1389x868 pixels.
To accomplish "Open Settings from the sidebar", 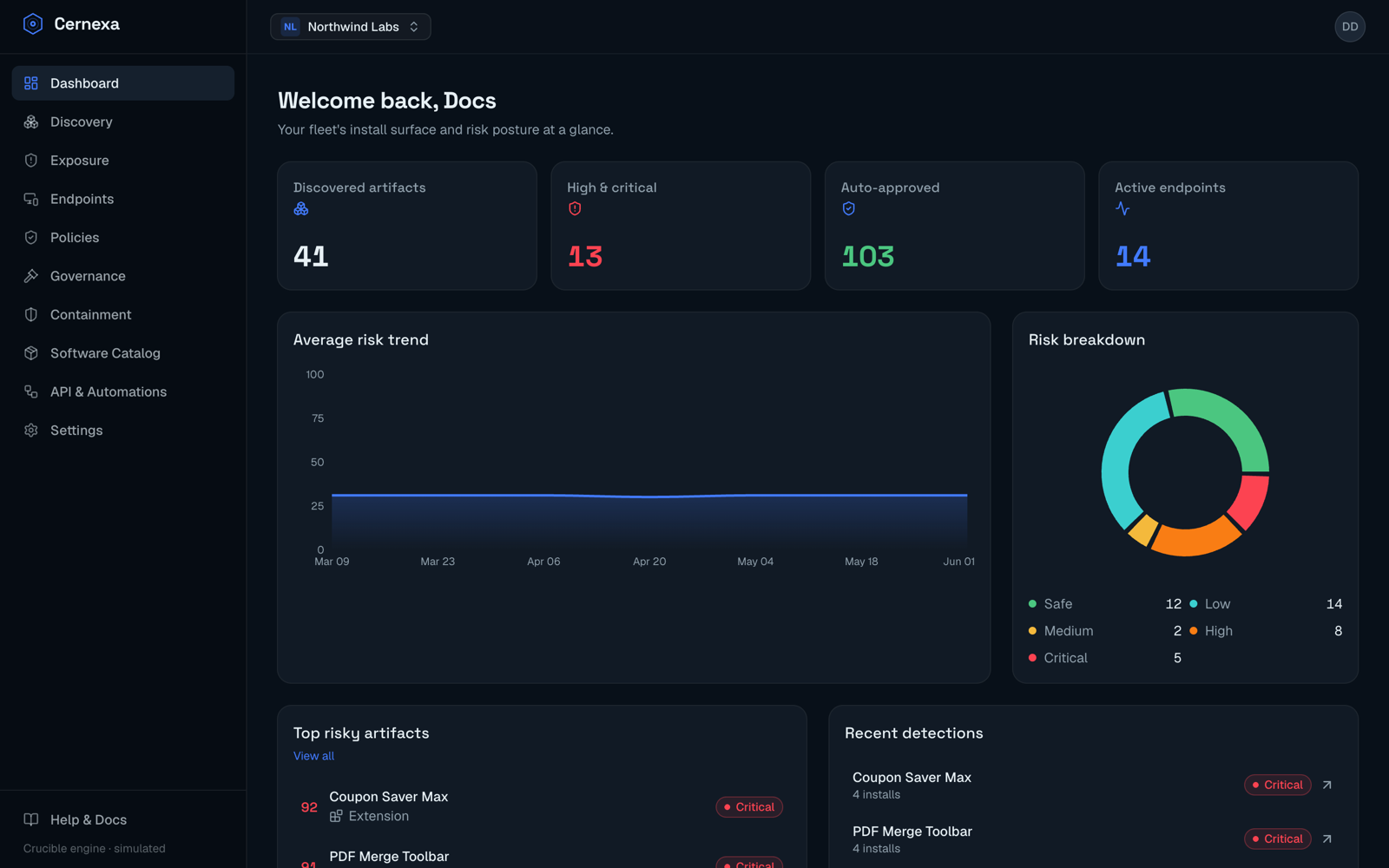I will [123, 431].
